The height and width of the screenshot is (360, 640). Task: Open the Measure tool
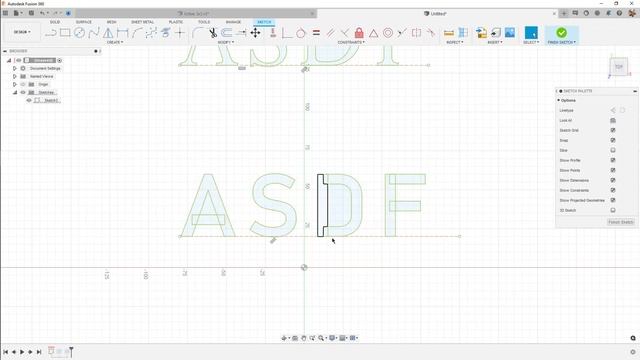point(449,33)
